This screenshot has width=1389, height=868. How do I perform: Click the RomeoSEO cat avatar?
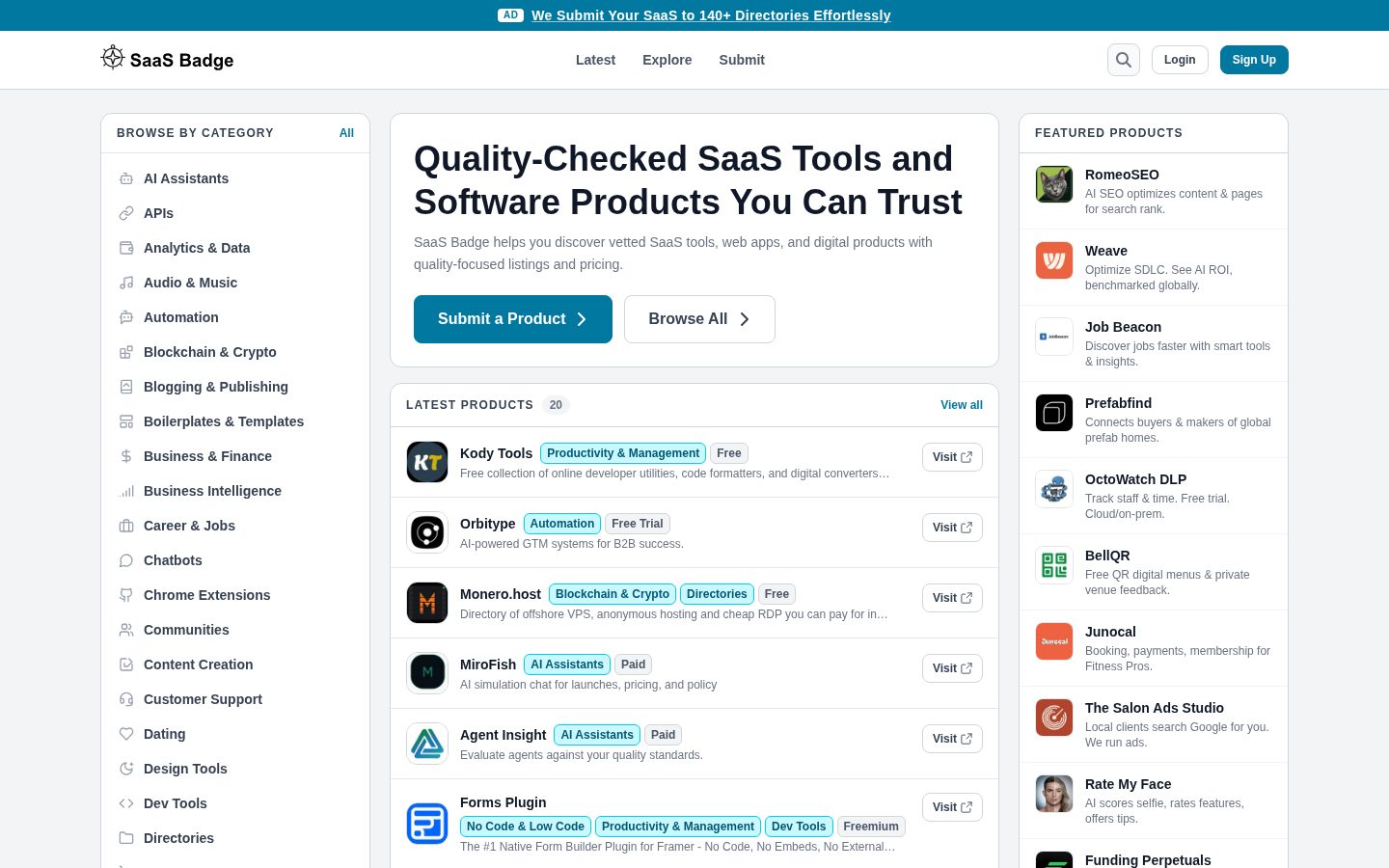click(1054, 184)
